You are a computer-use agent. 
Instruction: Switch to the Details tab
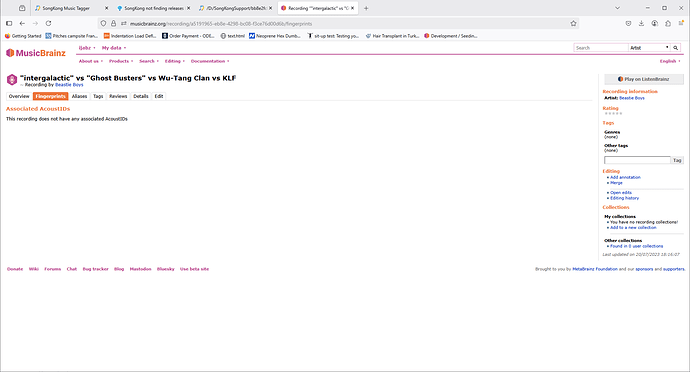click(141, 96)
